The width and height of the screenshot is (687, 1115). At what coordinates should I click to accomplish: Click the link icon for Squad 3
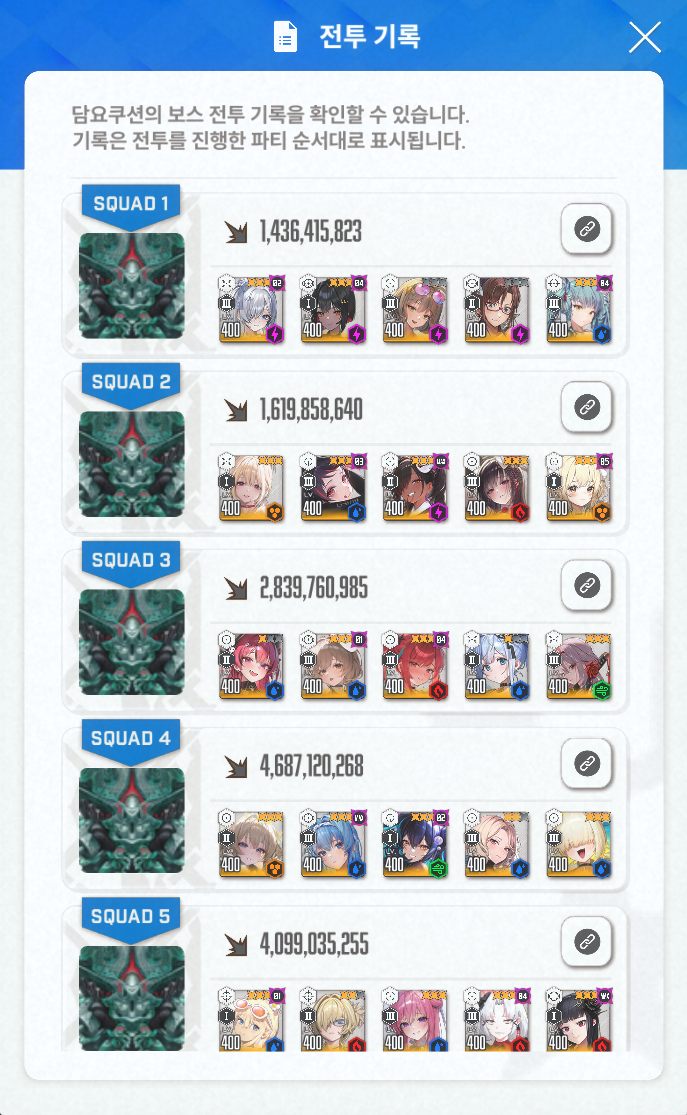coord(587,585)
